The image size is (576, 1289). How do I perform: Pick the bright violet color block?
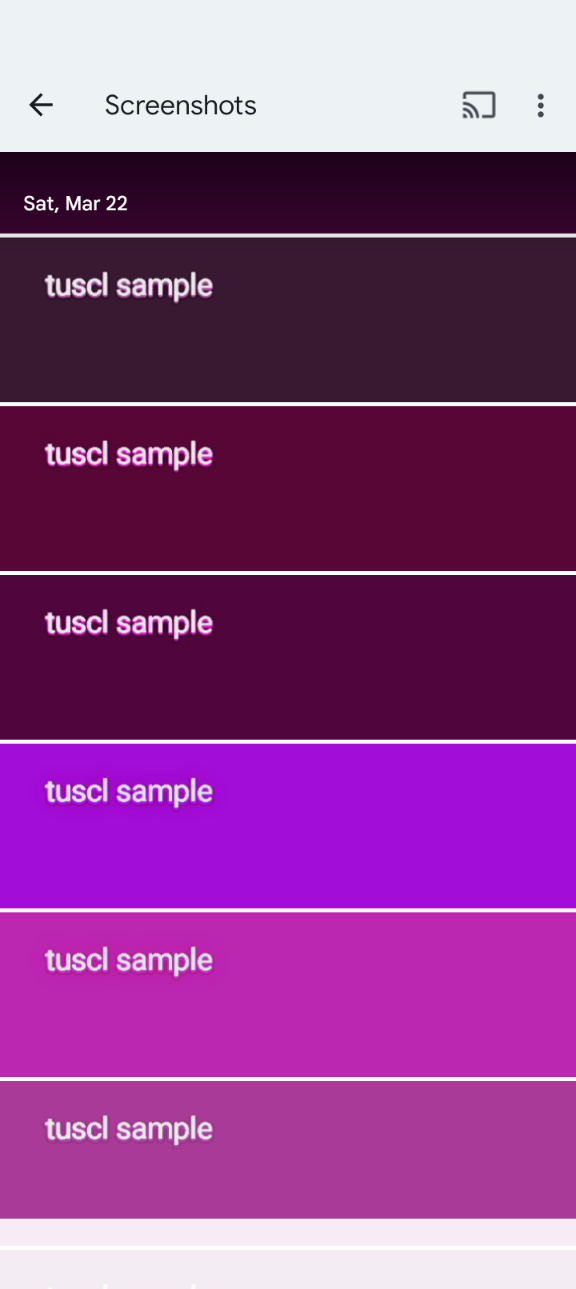(288, 825)
